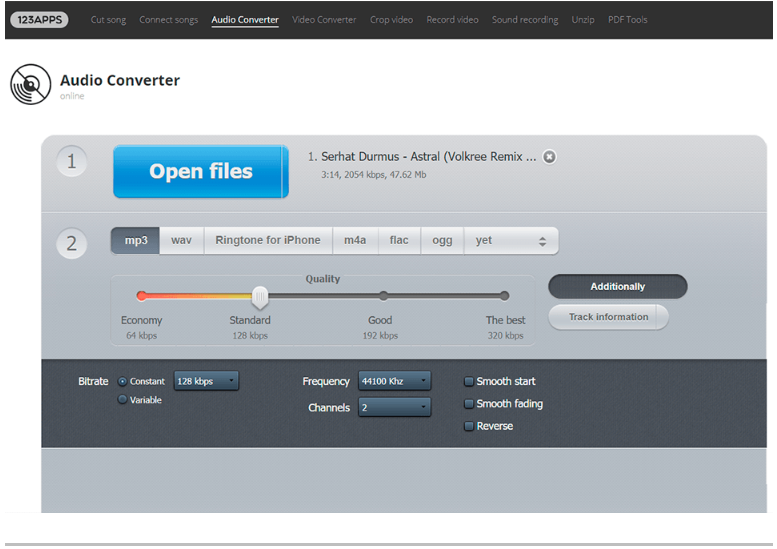Image resolution: width=777 pixels, height=549 pixels.
Task: Enable the Reverse checkbox
Action: [x=468, y=426]
